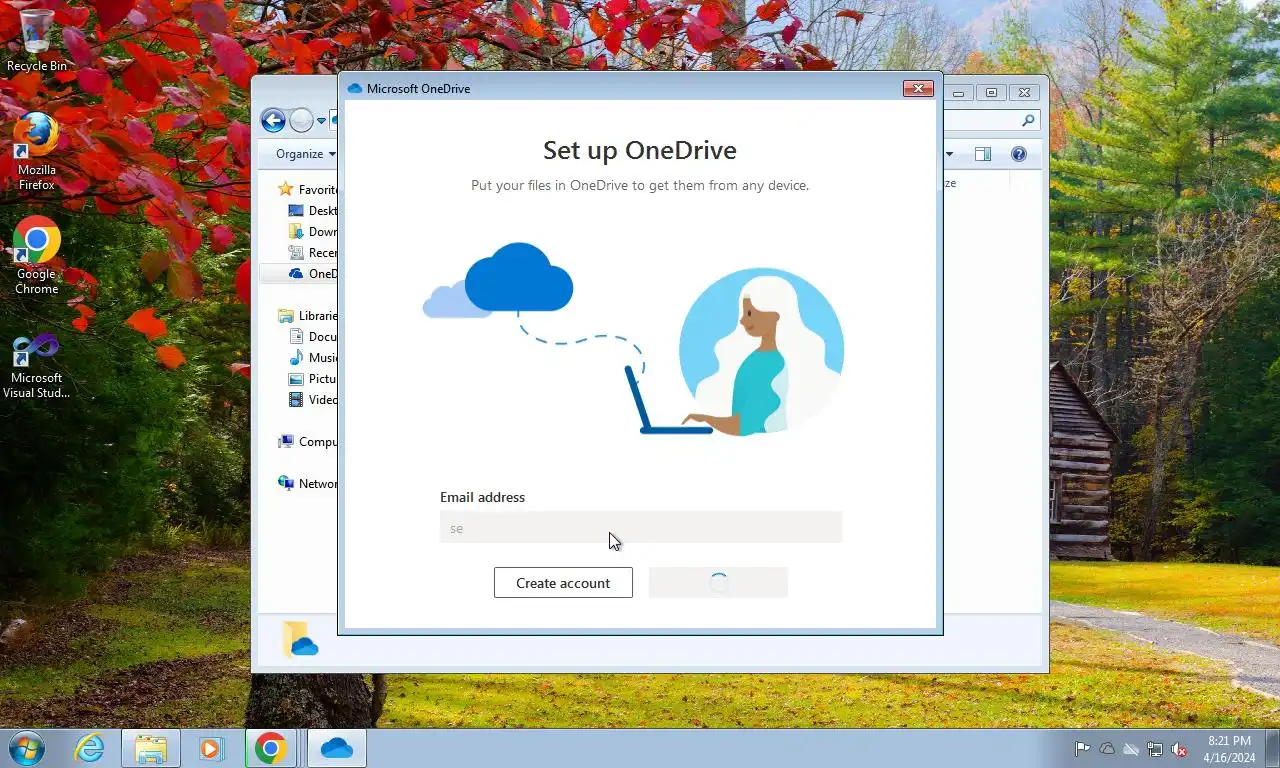Click the OneDrive cloud icon in dialog title
Image resolution: width=1280 pixels, height=768 pixels.
point(354,89)
